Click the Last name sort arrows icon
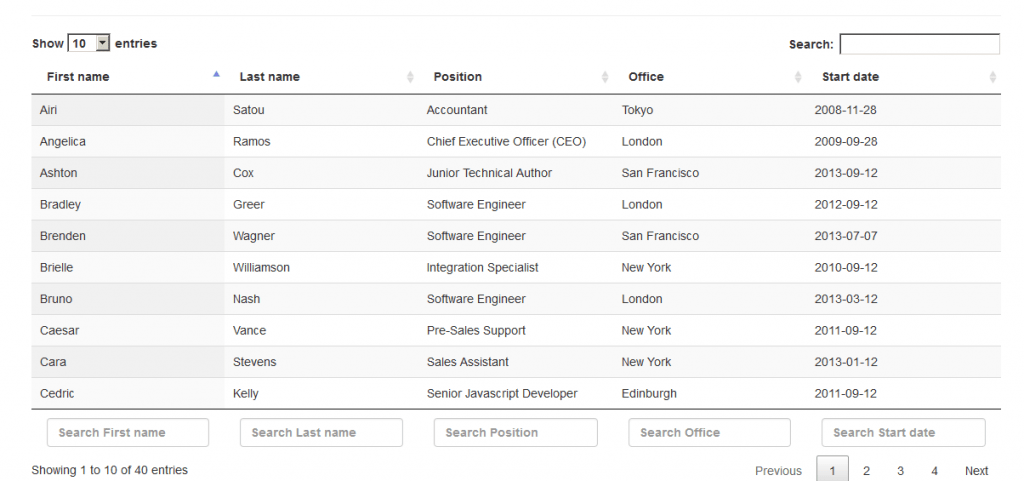 pyautogui.click(x=410, y=77)
